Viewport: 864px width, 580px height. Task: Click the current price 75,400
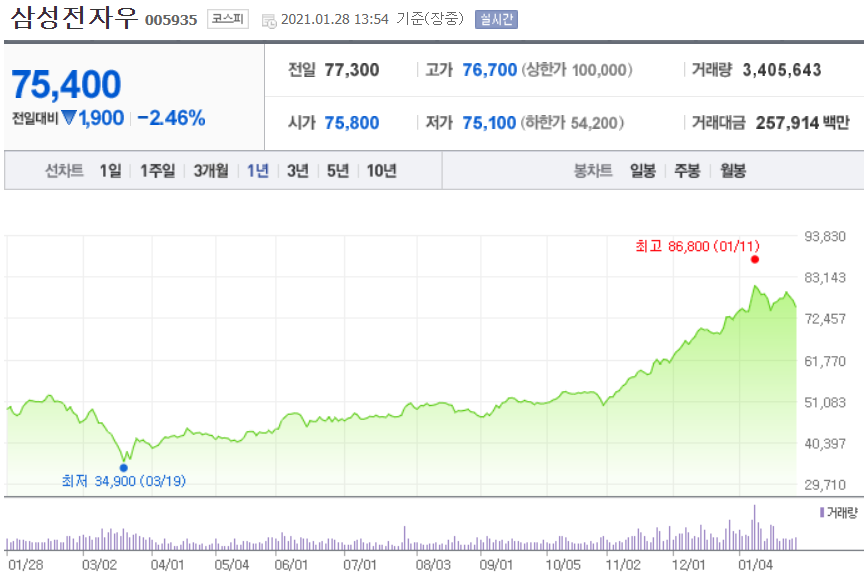click(x=66, y=84)
